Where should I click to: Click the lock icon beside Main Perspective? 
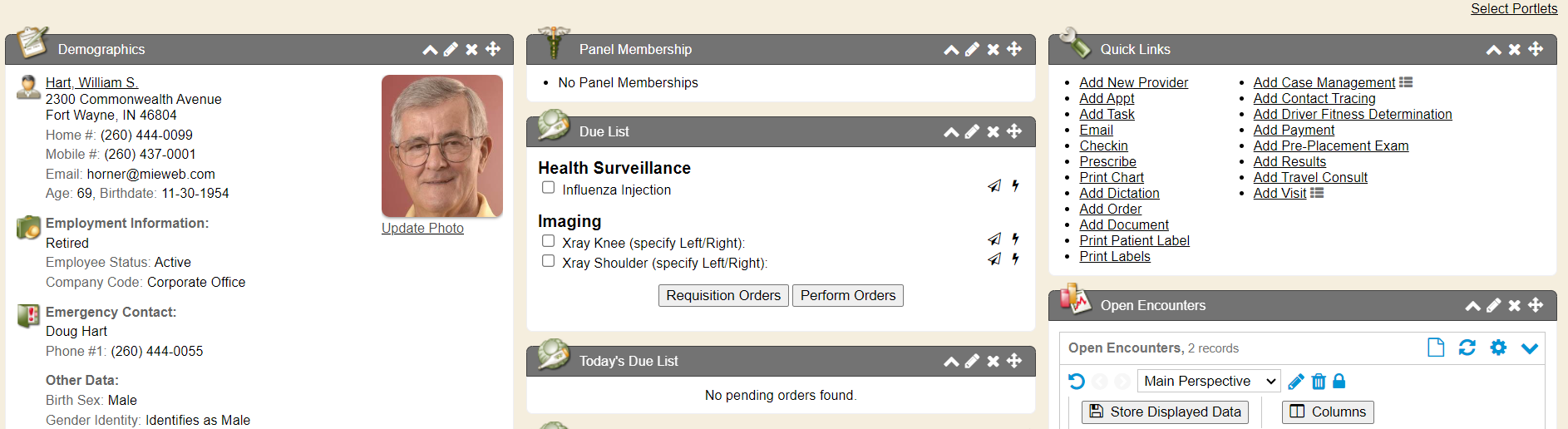1339,382
